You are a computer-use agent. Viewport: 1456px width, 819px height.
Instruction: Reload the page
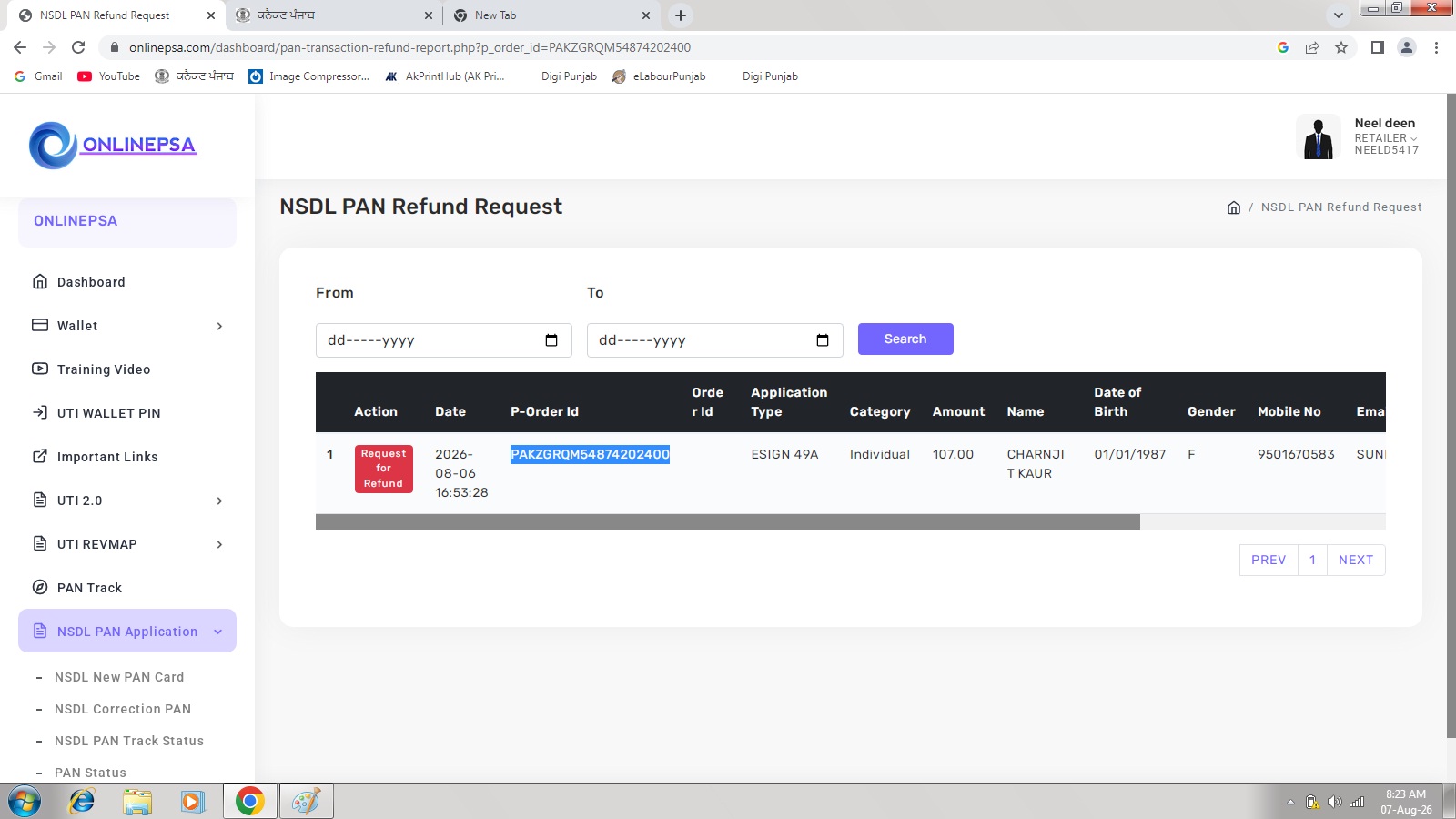click(x=78, y=47)
